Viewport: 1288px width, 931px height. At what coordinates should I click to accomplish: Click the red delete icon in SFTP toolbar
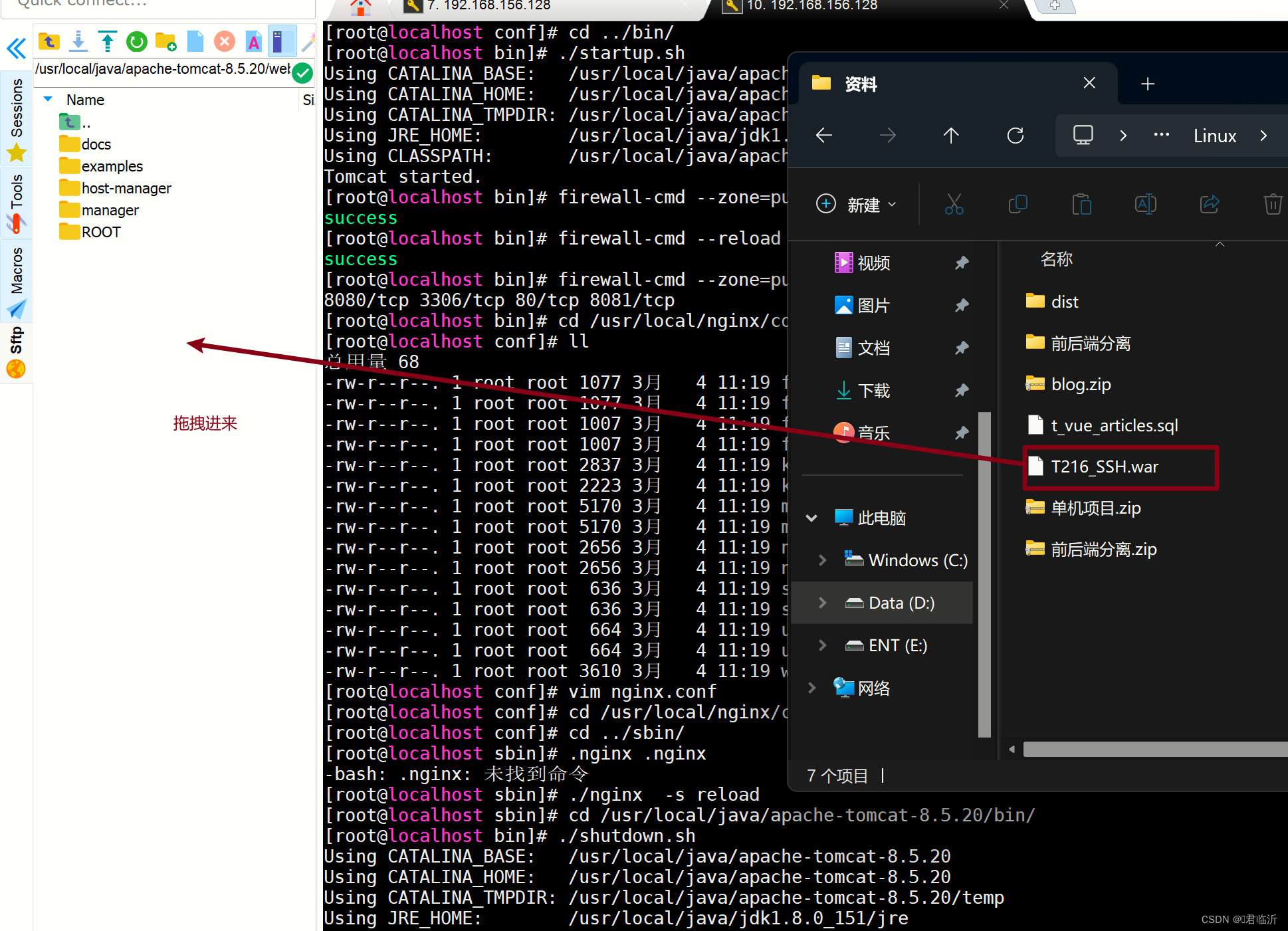[x=225, y=42]
